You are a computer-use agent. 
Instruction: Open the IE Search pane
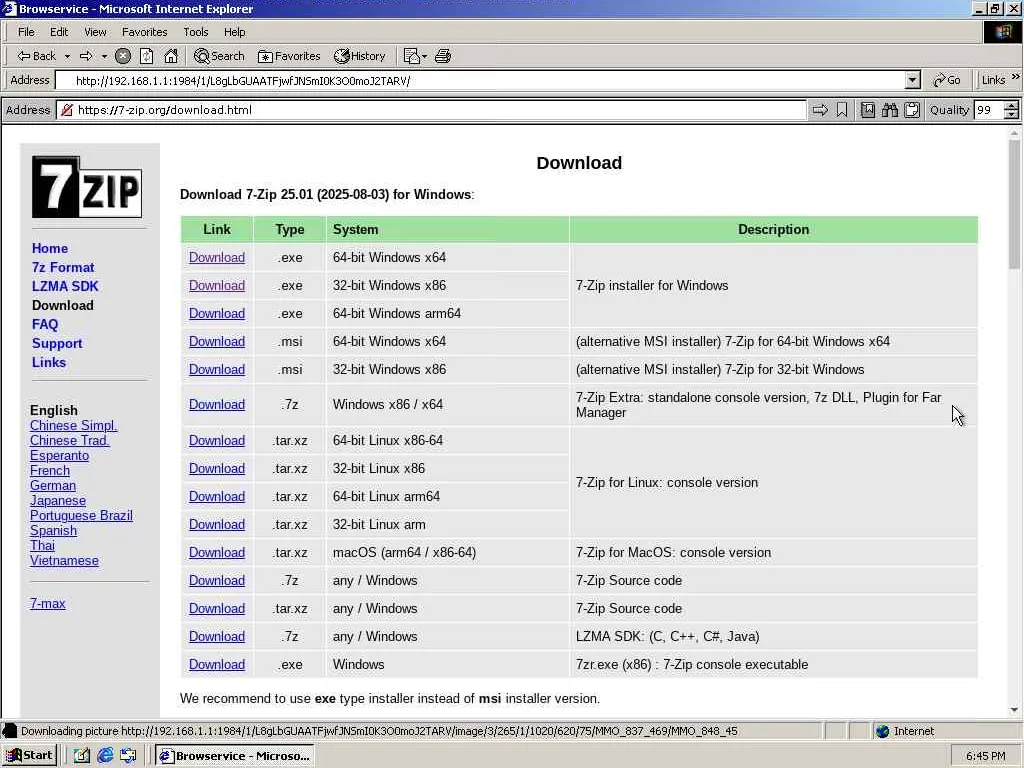[219, 56]
